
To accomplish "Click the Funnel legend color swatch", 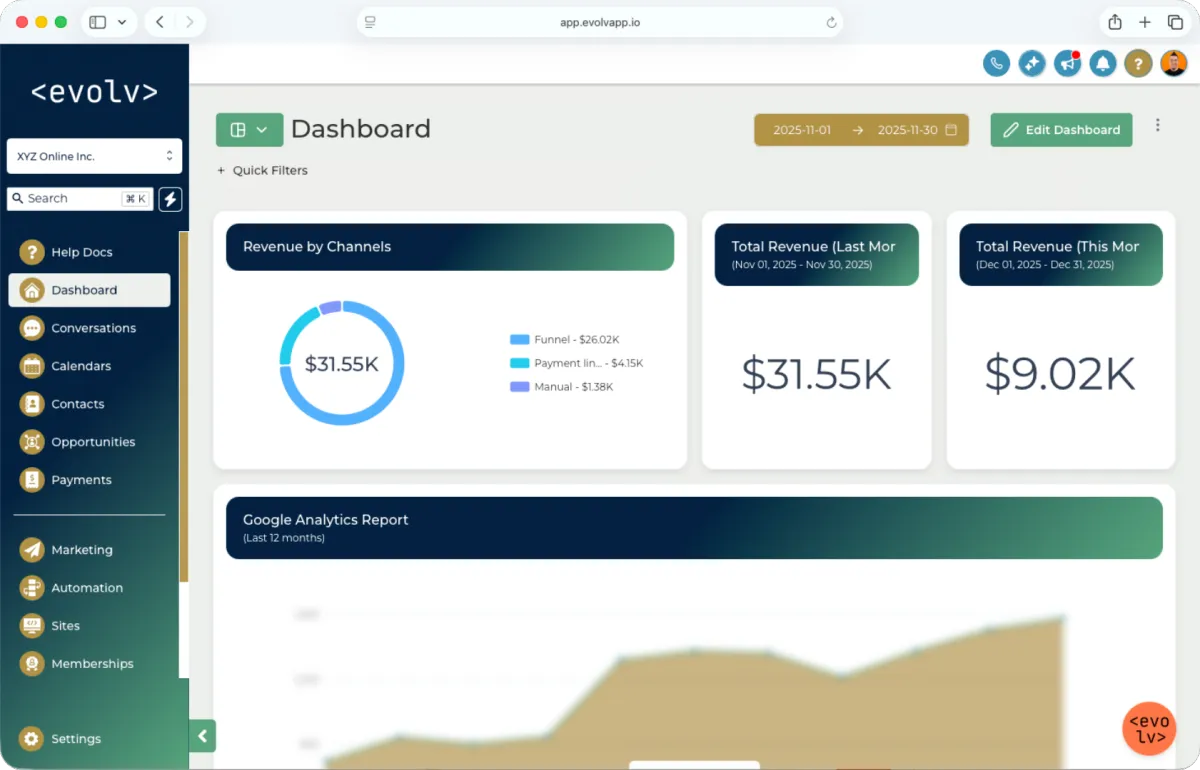I will pos(519,340).
